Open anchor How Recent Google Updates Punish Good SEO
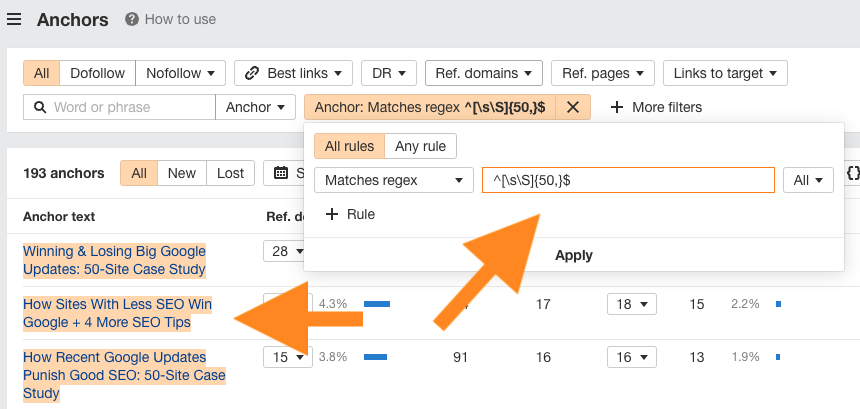This screenshot has width=860, height=409. point(124,375)
